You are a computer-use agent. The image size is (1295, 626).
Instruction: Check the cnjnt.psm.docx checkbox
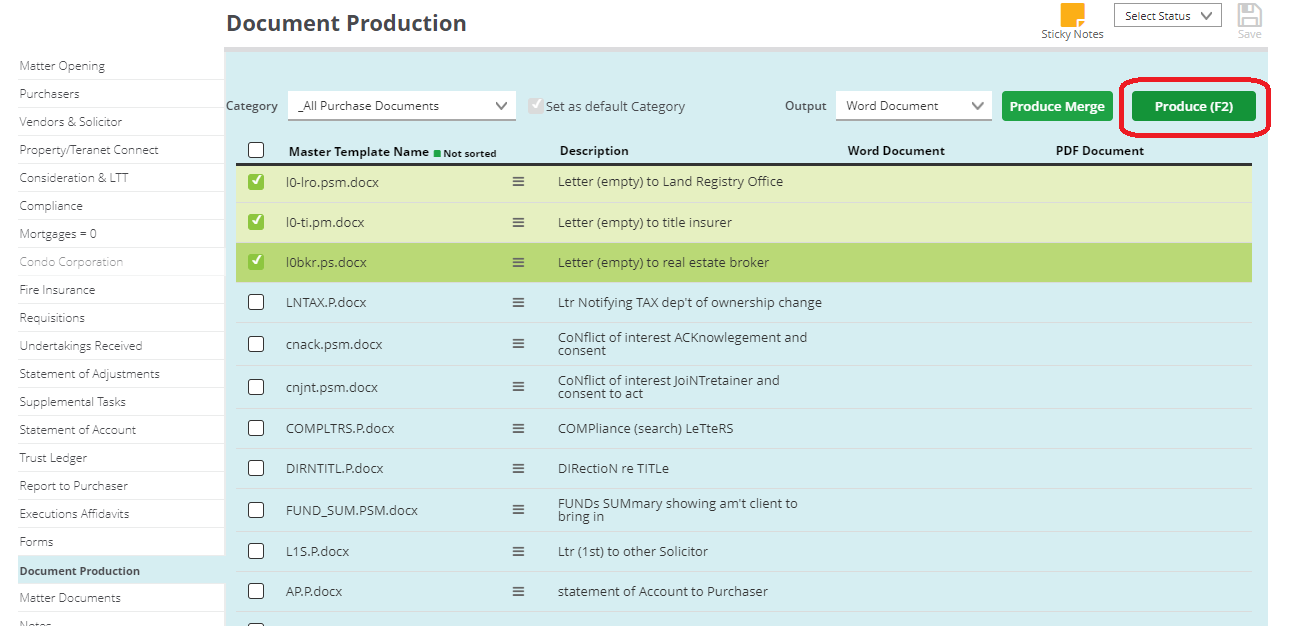click(x=256, y=387)
